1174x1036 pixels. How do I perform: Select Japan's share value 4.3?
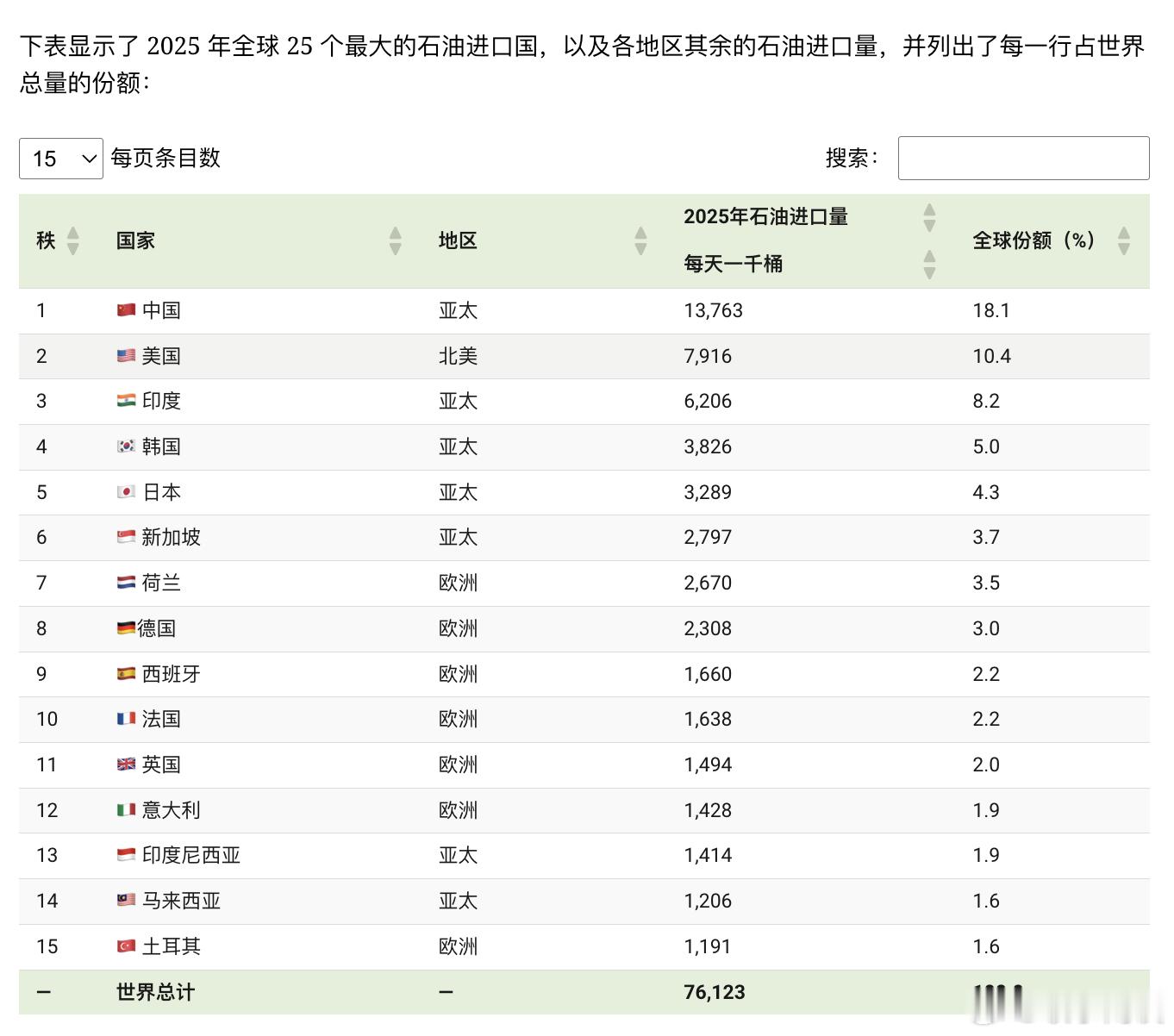coord(986,492)
